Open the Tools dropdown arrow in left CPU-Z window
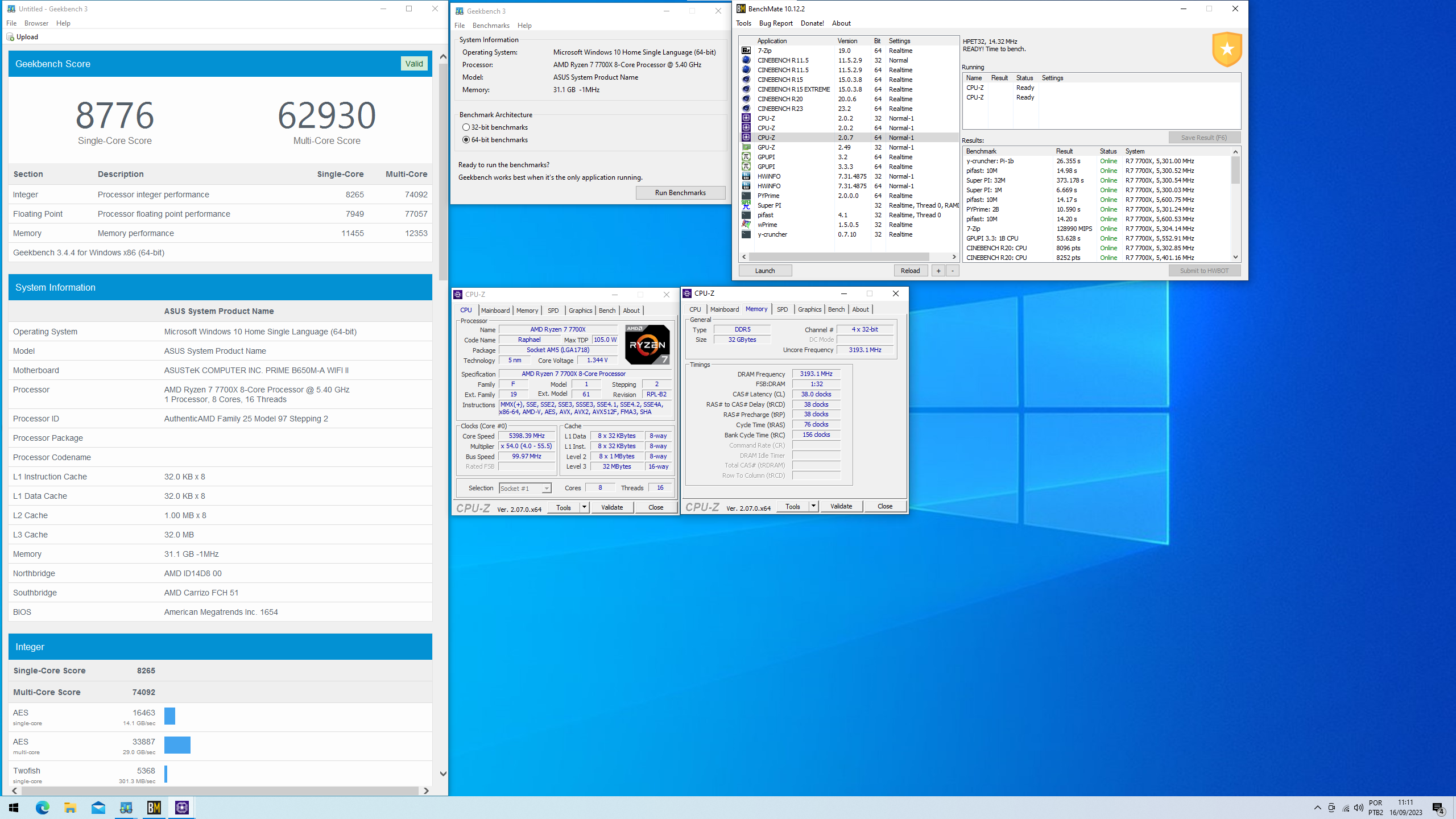Image resolution: width=1456 pixels, height=819 pixels. [584, 507]
